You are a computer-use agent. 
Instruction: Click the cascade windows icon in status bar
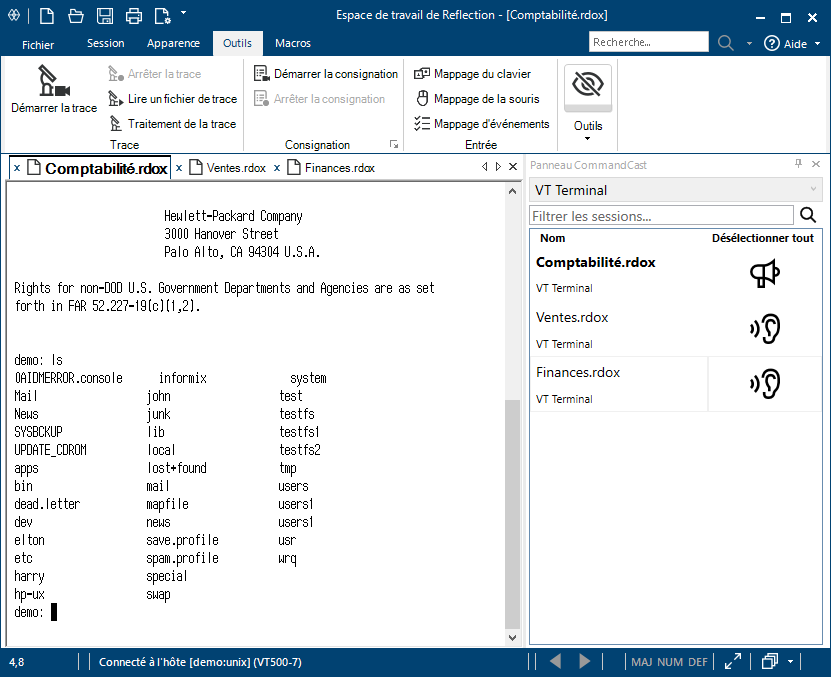[770, 661]
